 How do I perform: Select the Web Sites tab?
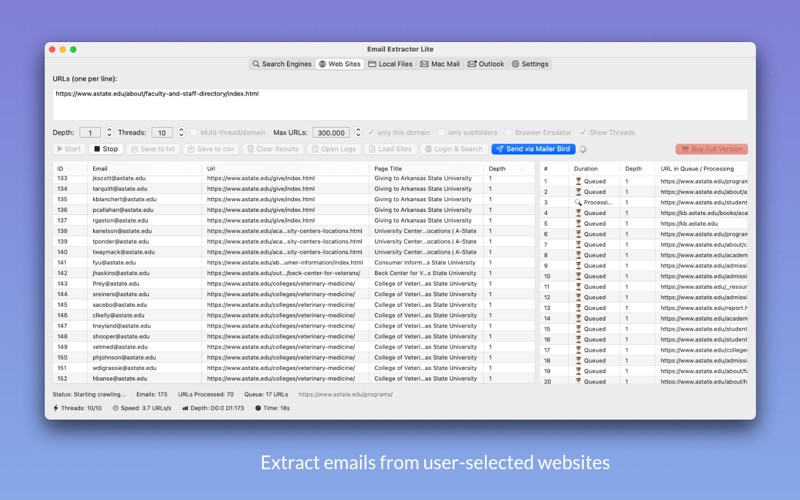340,64
